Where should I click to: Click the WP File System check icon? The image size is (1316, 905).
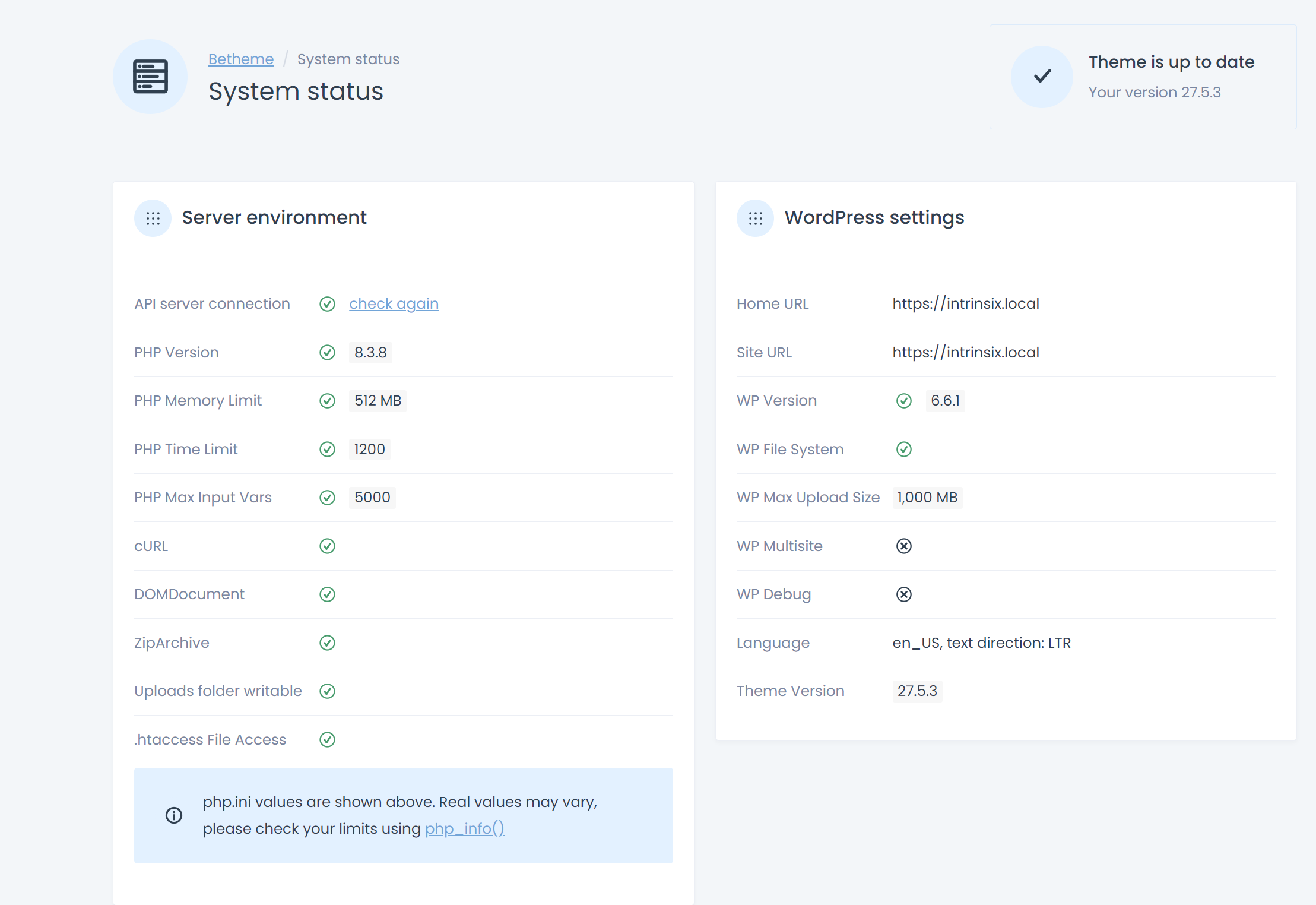tap(904, 450)
